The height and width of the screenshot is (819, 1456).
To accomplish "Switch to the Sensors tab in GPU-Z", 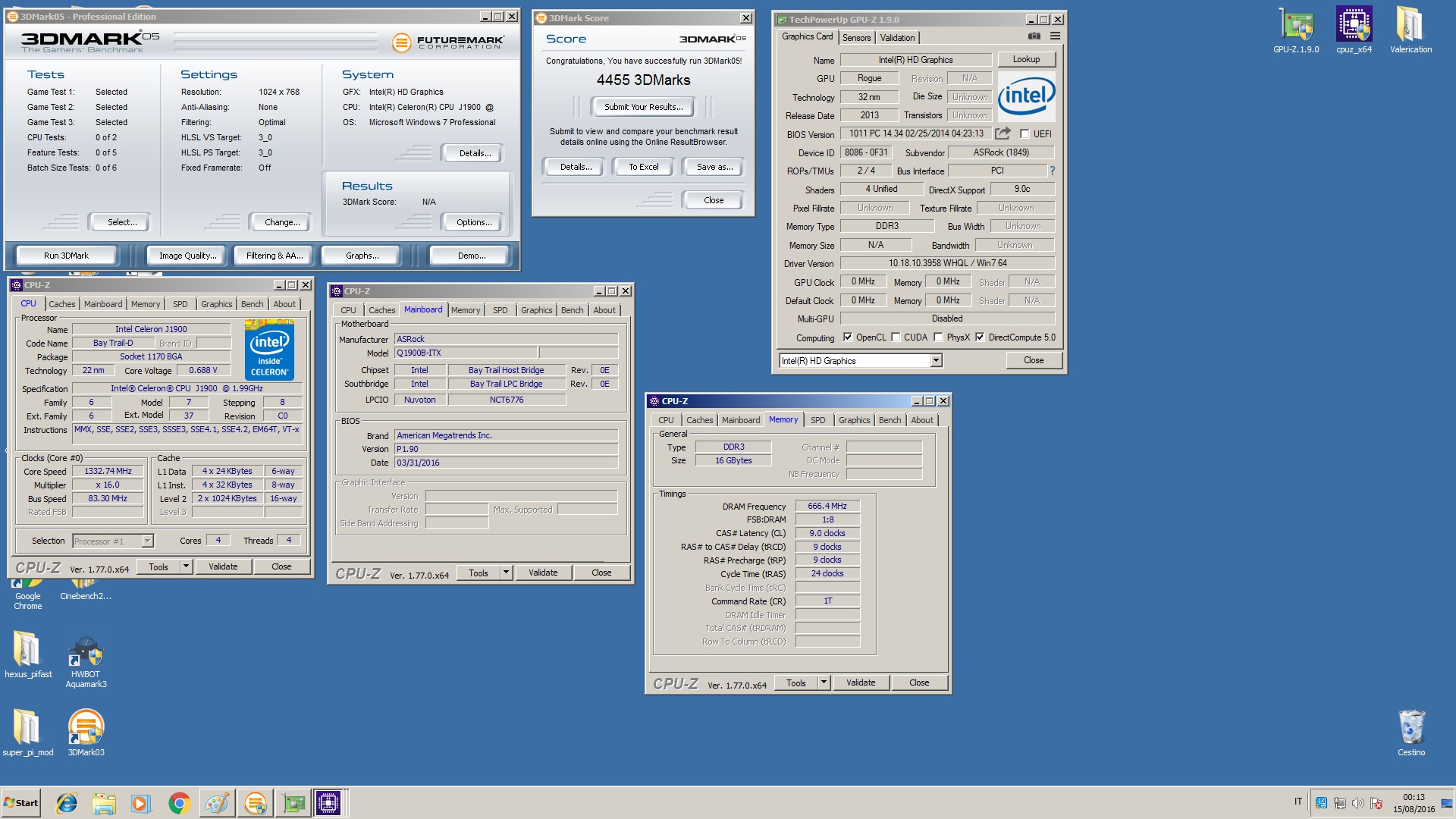I will [856, 38].
